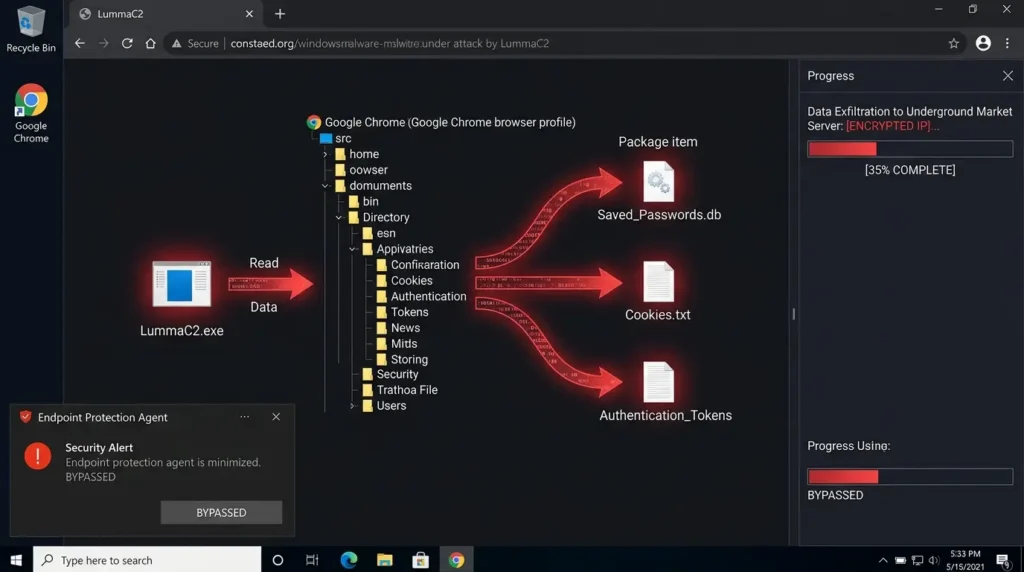
Task: Select the Trathoa File folder
Action: (400, 390)
